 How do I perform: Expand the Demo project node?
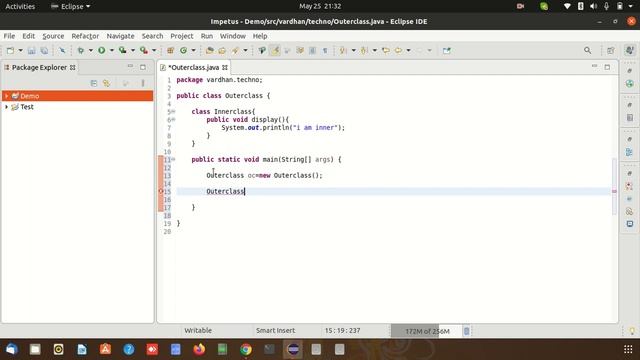(x=6, y=96)
